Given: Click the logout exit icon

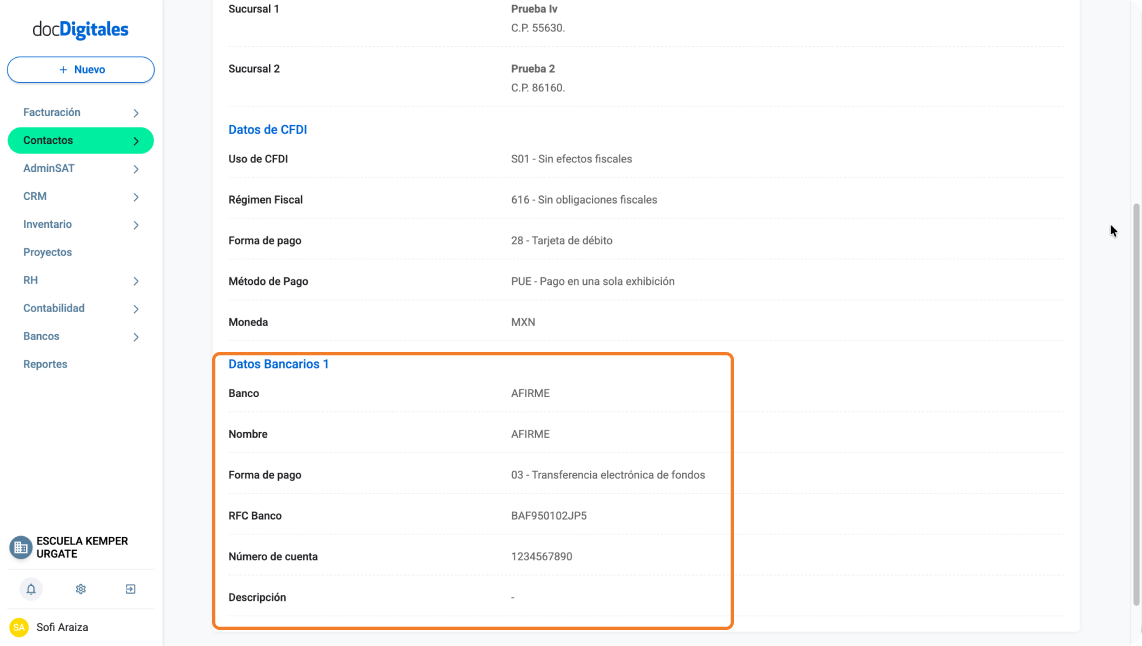Looking at the screenshot, I should (x=130, y=589).
